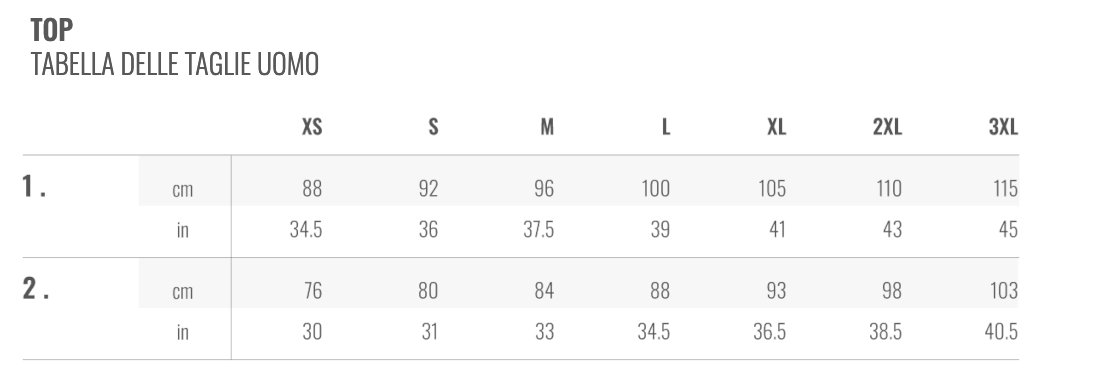Click the 100 cm value under L

656,189
